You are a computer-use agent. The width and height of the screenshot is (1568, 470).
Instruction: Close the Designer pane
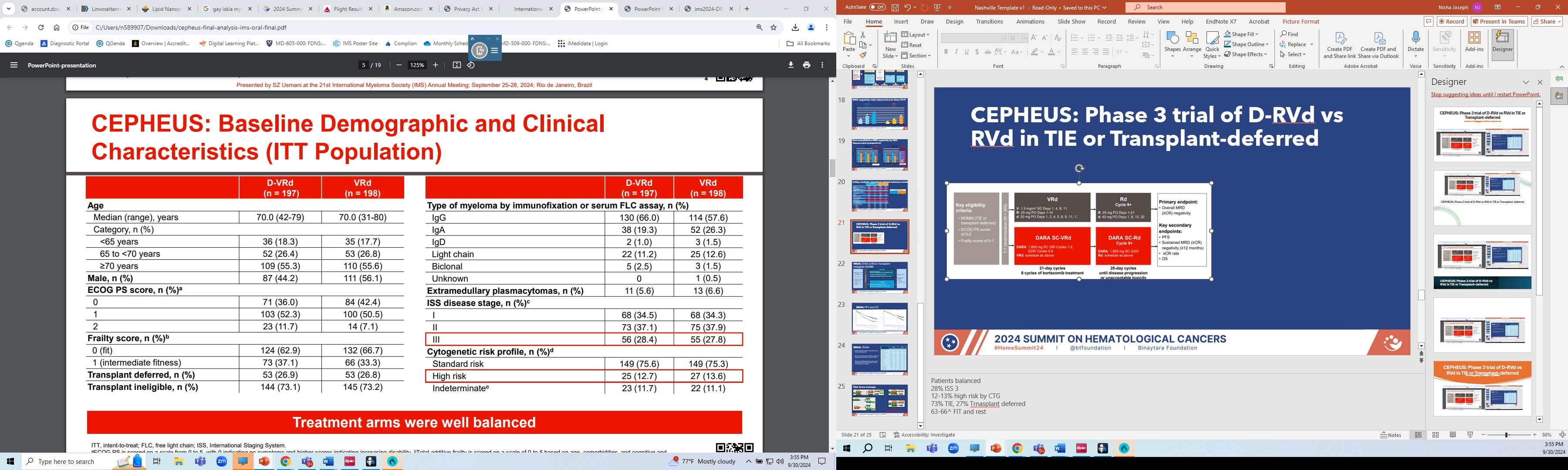(1540, 82)
